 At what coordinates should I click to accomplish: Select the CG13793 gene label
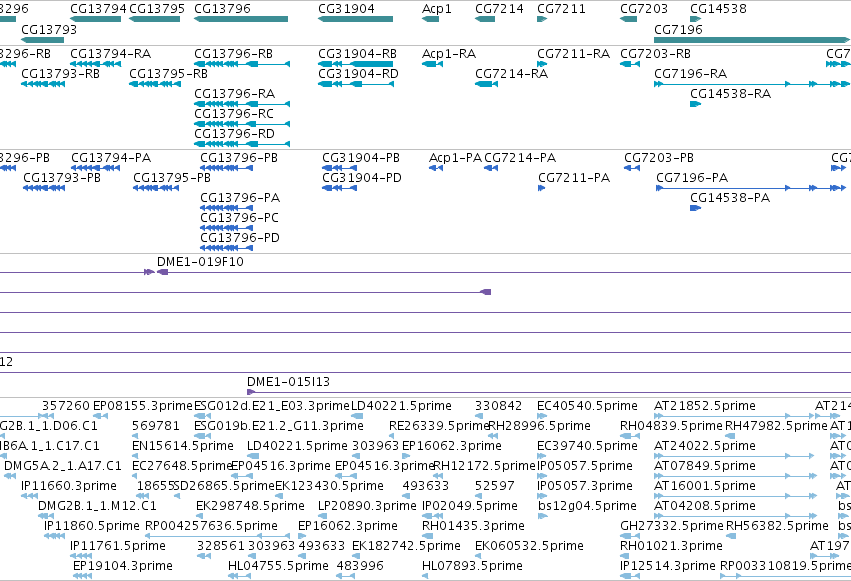(49, 29)
